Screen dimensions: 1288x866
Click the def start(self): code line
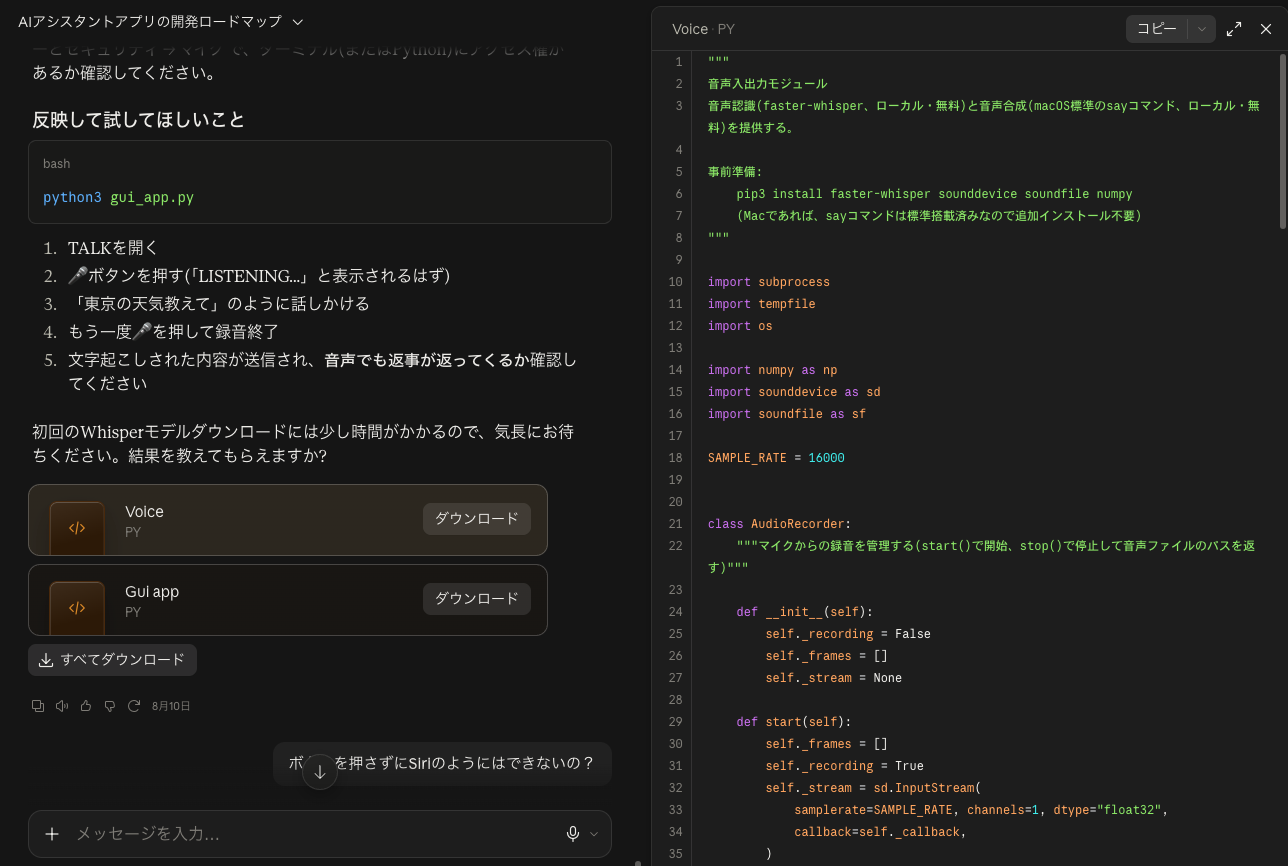(x=794, y=722)
